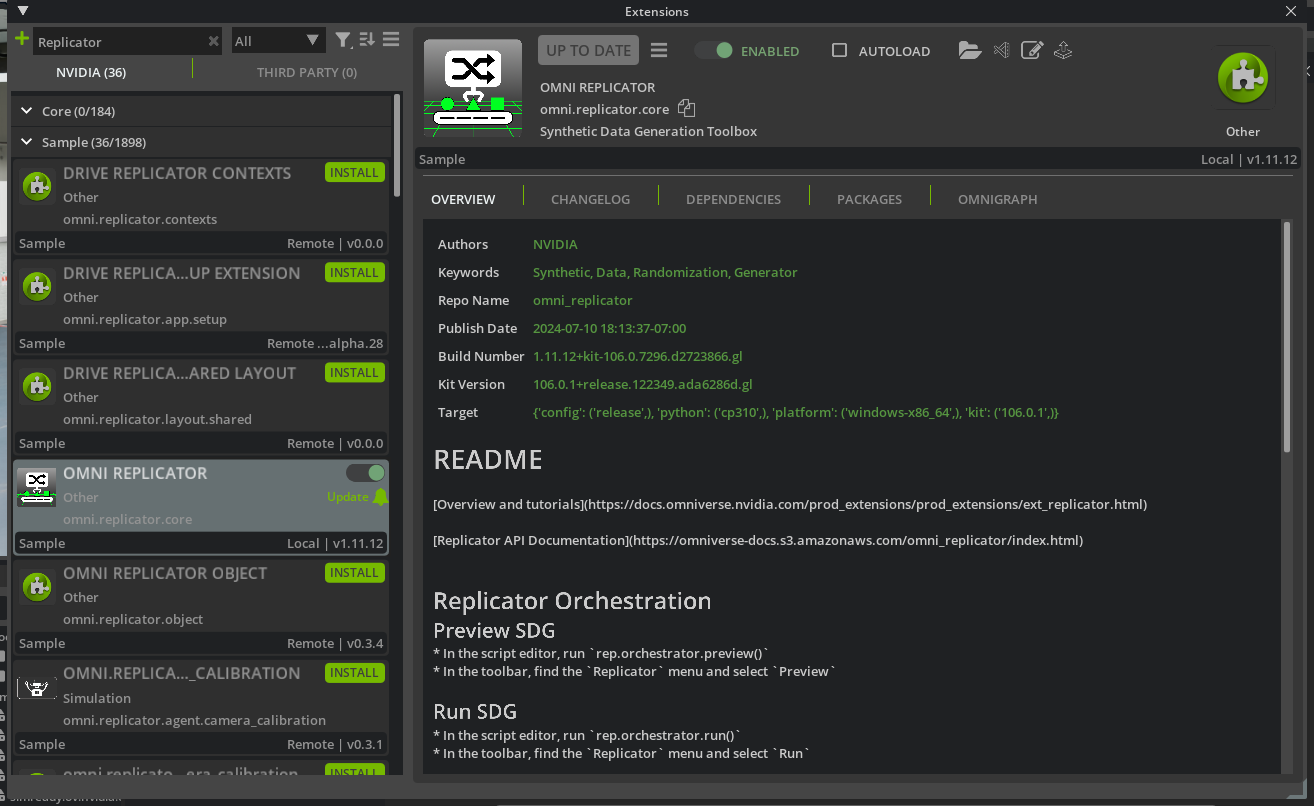This screenshot has width=1314, height=806.
Task: Click the Drive Replicator Contexts puzzle icon
Action: coord(37,186)
